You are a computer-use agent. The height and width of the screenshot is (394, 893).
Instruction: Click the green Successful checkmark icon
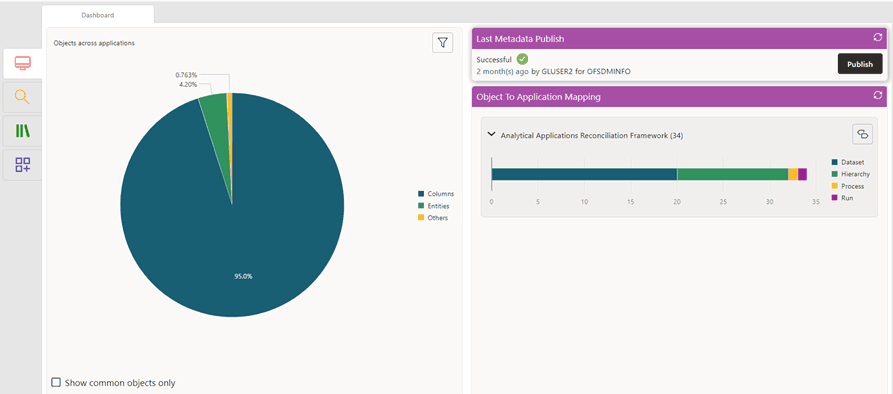tap(522, 59)
